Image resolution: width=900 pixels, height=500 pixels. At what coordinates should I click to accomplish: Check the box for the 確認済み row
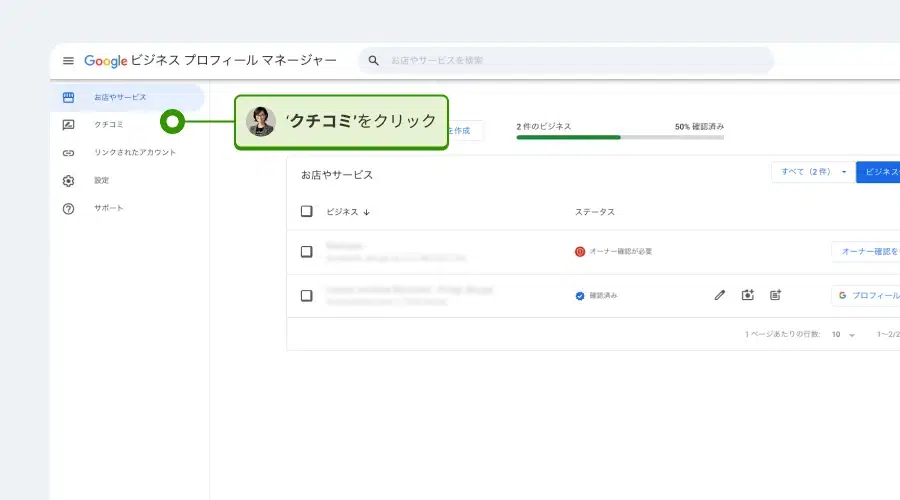pyautogui.click(x=307, y=296)
